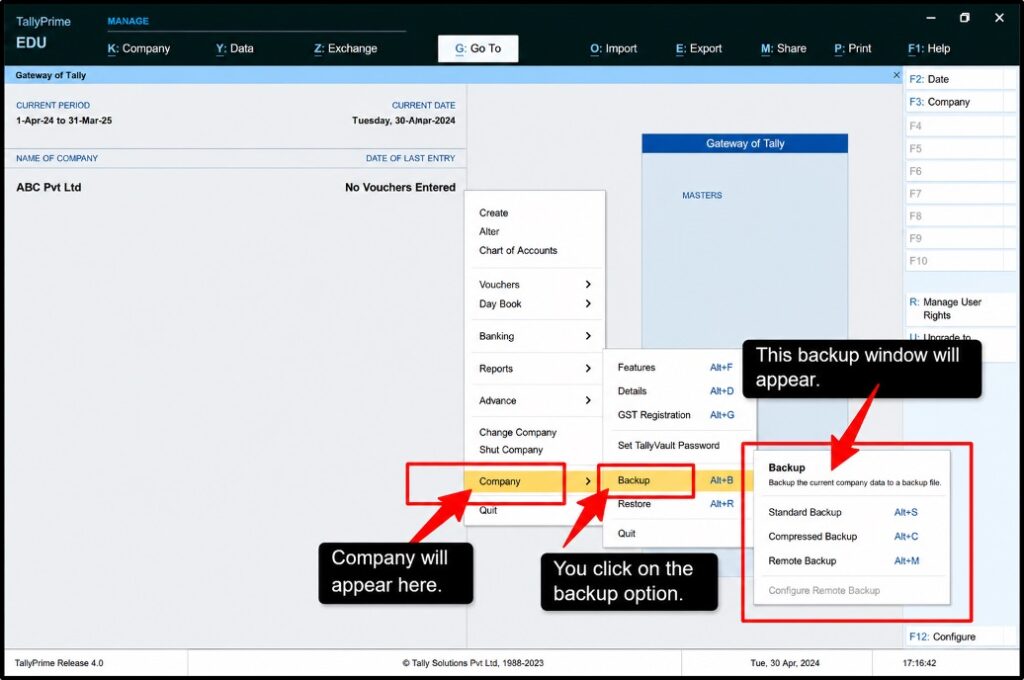
Task: Click current period '1-Apr-24 to 31-Mar-25'
Action: 64,120
